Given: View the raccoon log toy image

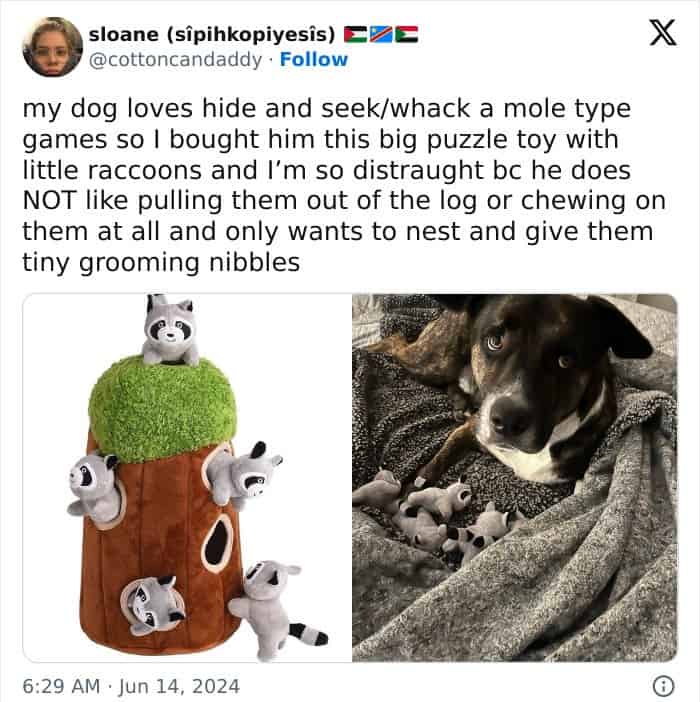Looking at the screenshot, I should [x=187, y=477].
